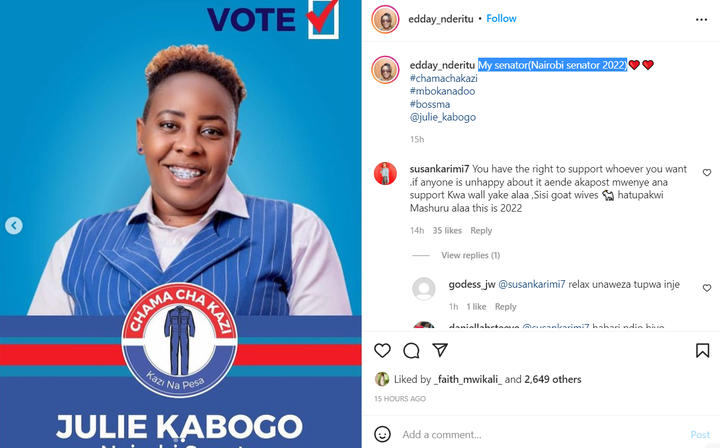Open susankarimi7's profile avatar
Screen dimensions: 720x448
[x=385, y=174]
